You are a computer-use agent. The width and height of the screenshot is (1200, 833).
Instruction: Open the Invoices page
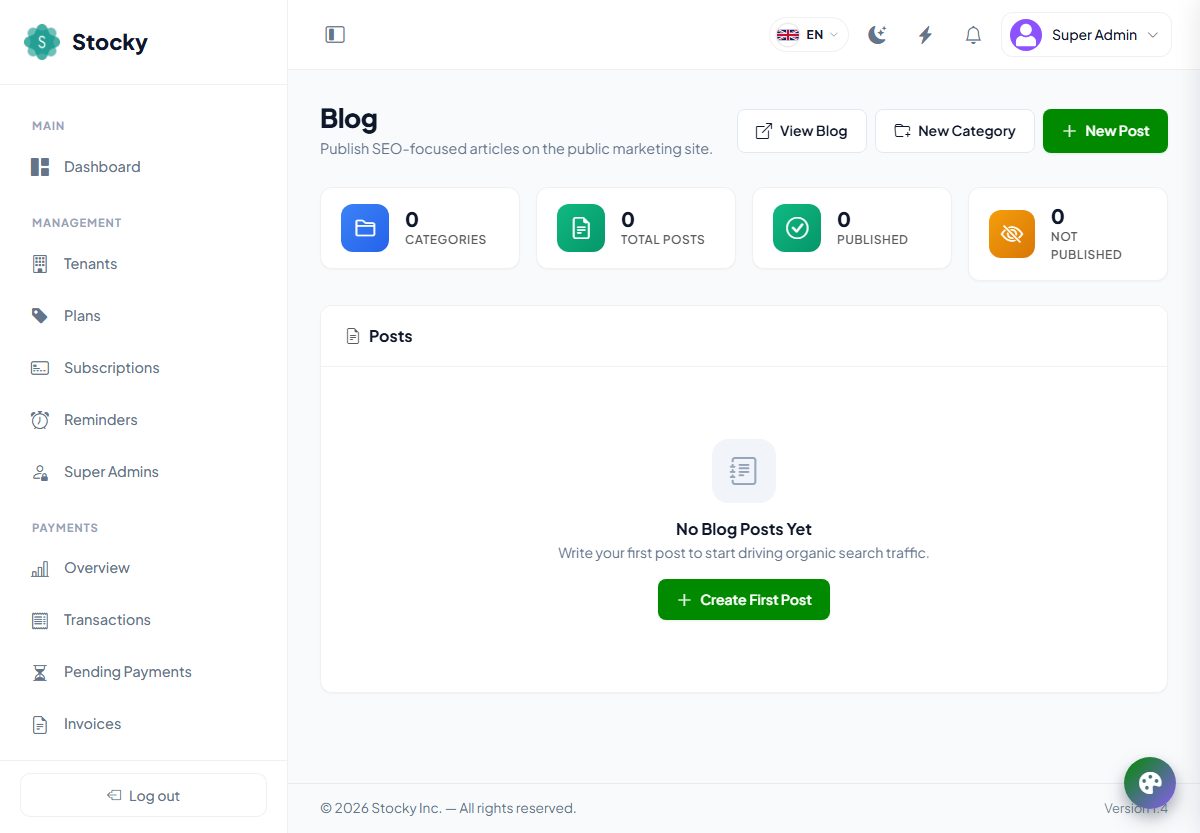pyautogui.click(x=143, y=724)
